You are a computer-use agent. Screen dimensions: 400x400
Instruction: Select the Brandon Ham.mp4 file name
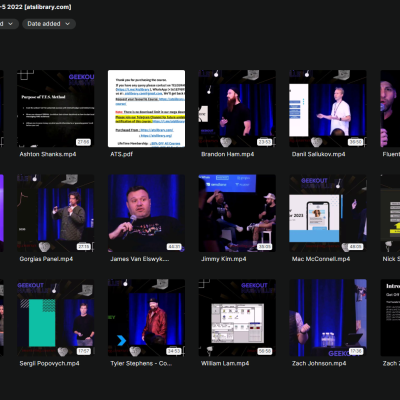point(227,154)
